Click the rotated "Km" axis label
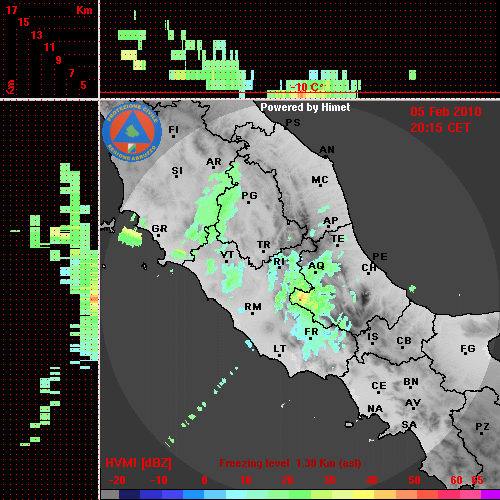This screenshot has width=500, height=500. [11, 87]
